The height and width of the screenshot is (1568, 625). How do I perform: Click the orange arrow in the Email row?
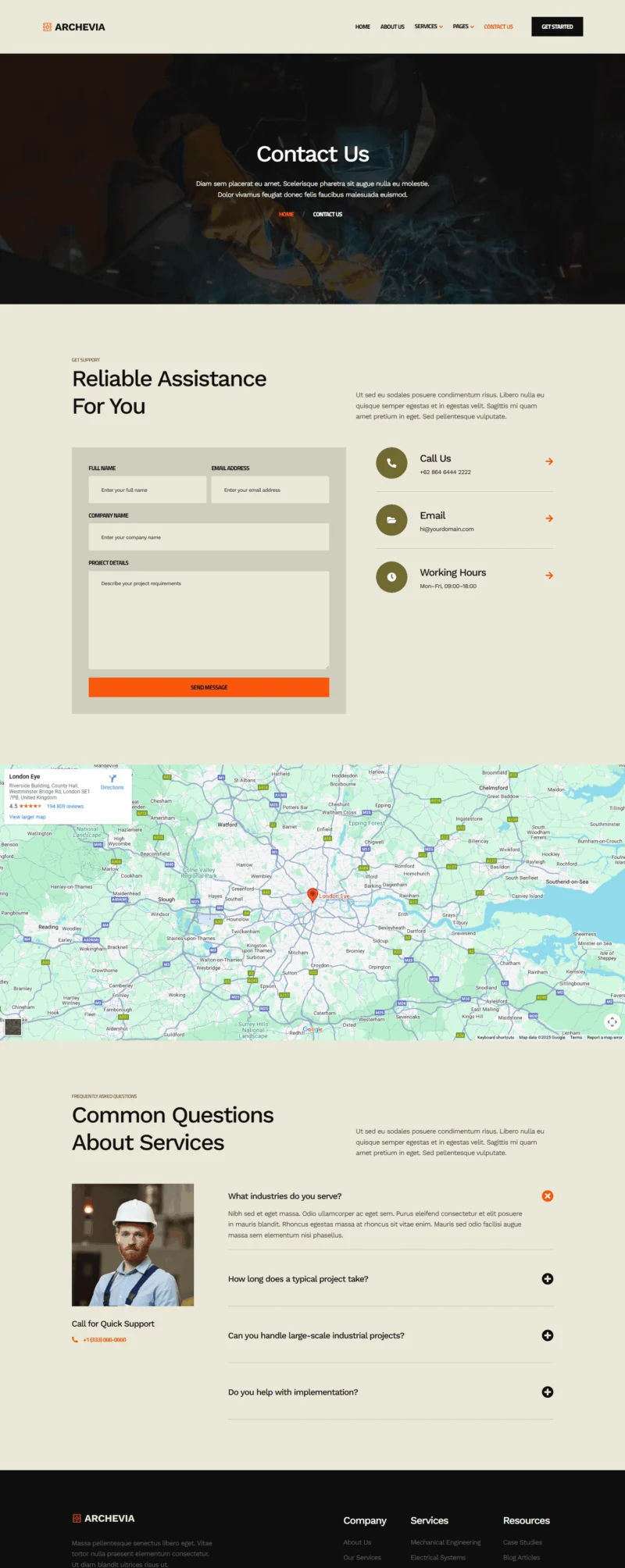click(549, 519)
